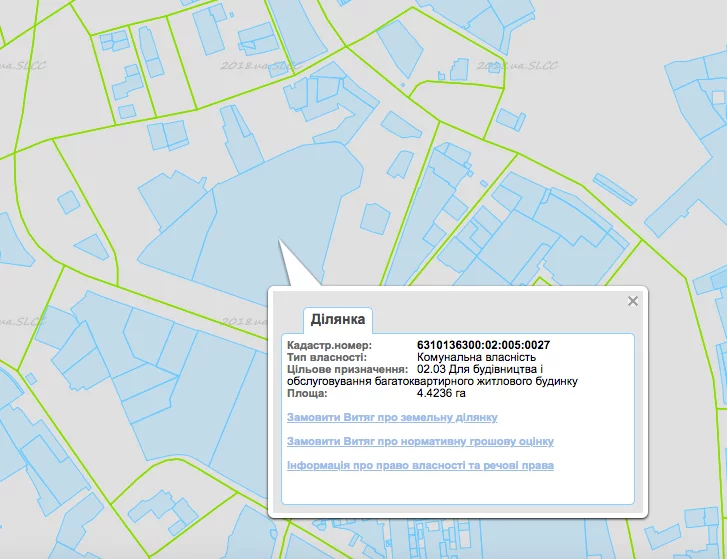
Task: Click the Кадастр.номер field label
Action: (329, 345)
